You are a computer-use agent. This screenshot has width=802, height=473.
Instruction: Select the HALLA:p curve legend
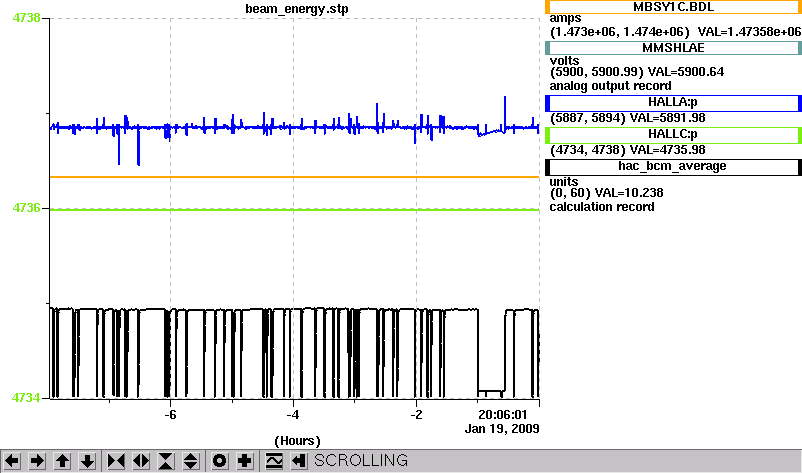(x=673, y=103)
